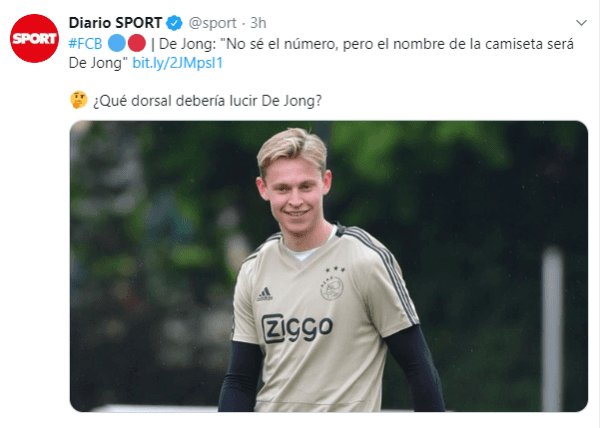
Task: Click the question text about dorsal
Action: [x=207, y=101]
